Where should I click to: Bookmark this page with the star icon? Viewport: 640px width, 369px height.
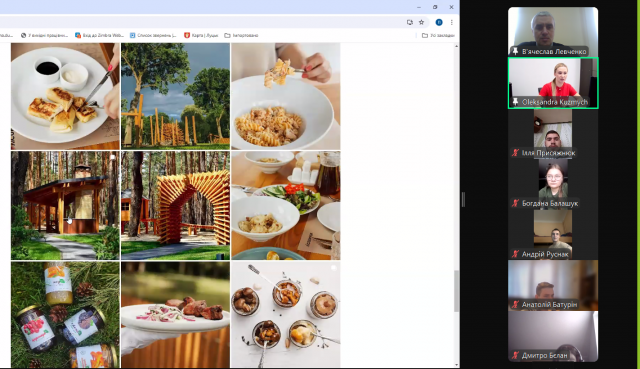tap(421, 22)
